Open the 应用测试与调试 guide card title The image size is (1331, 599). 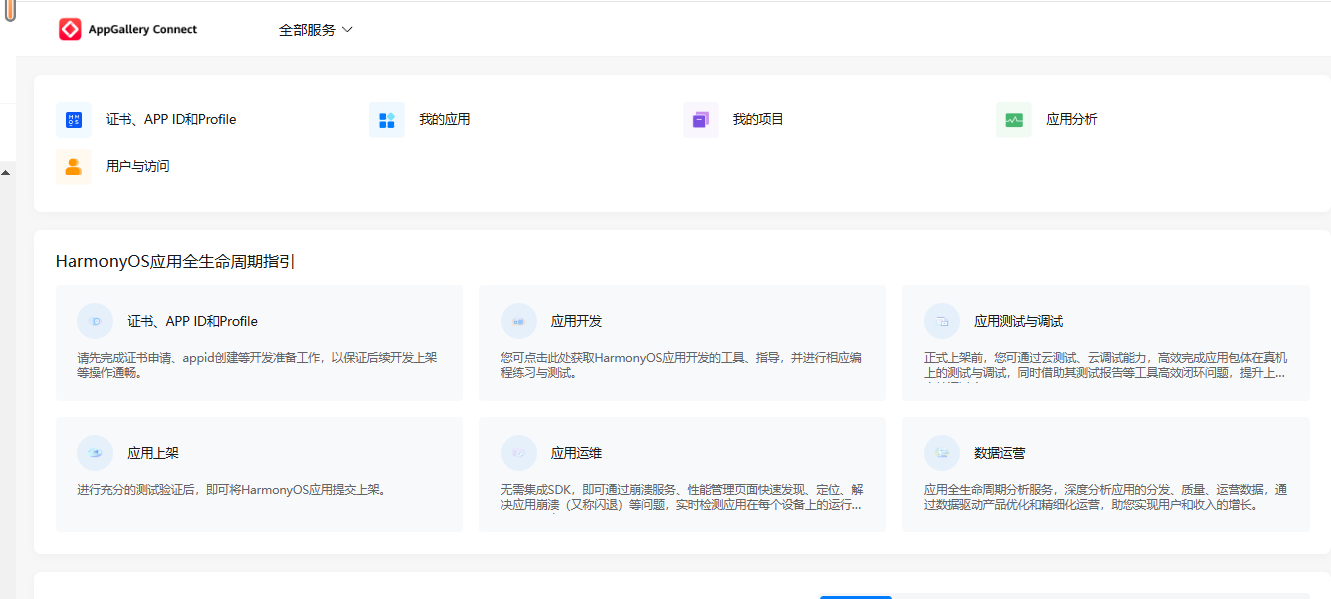tap(1018, 321)
